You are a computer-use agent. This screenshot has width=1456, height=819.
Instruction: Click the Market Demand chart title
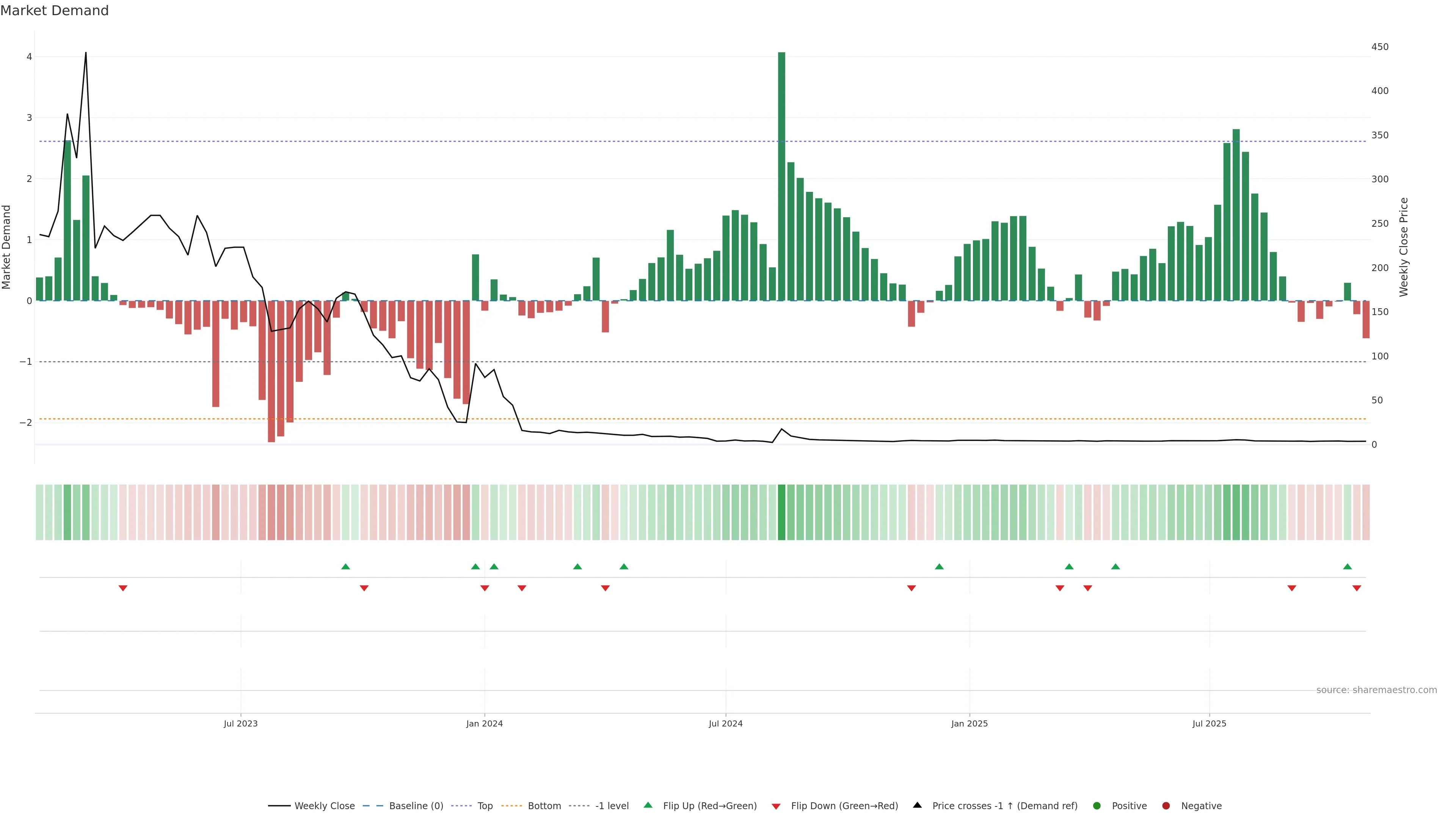click(x=54, y=11)
